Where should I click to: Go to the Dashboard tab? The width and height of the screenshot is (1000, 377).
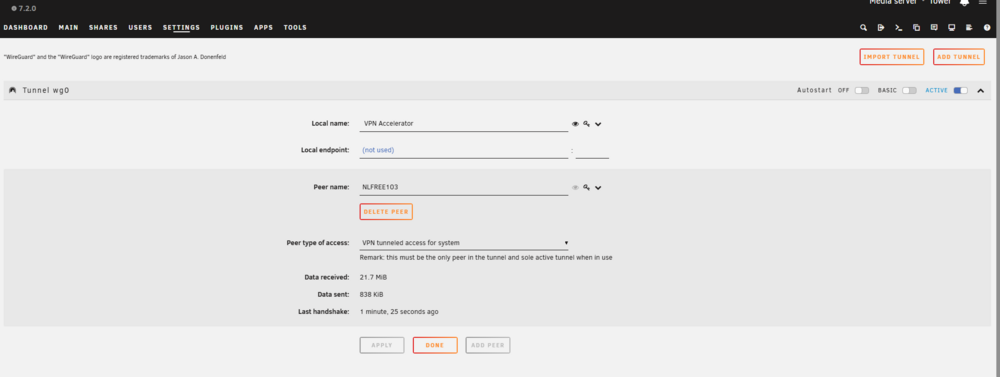tap(26, 27)
